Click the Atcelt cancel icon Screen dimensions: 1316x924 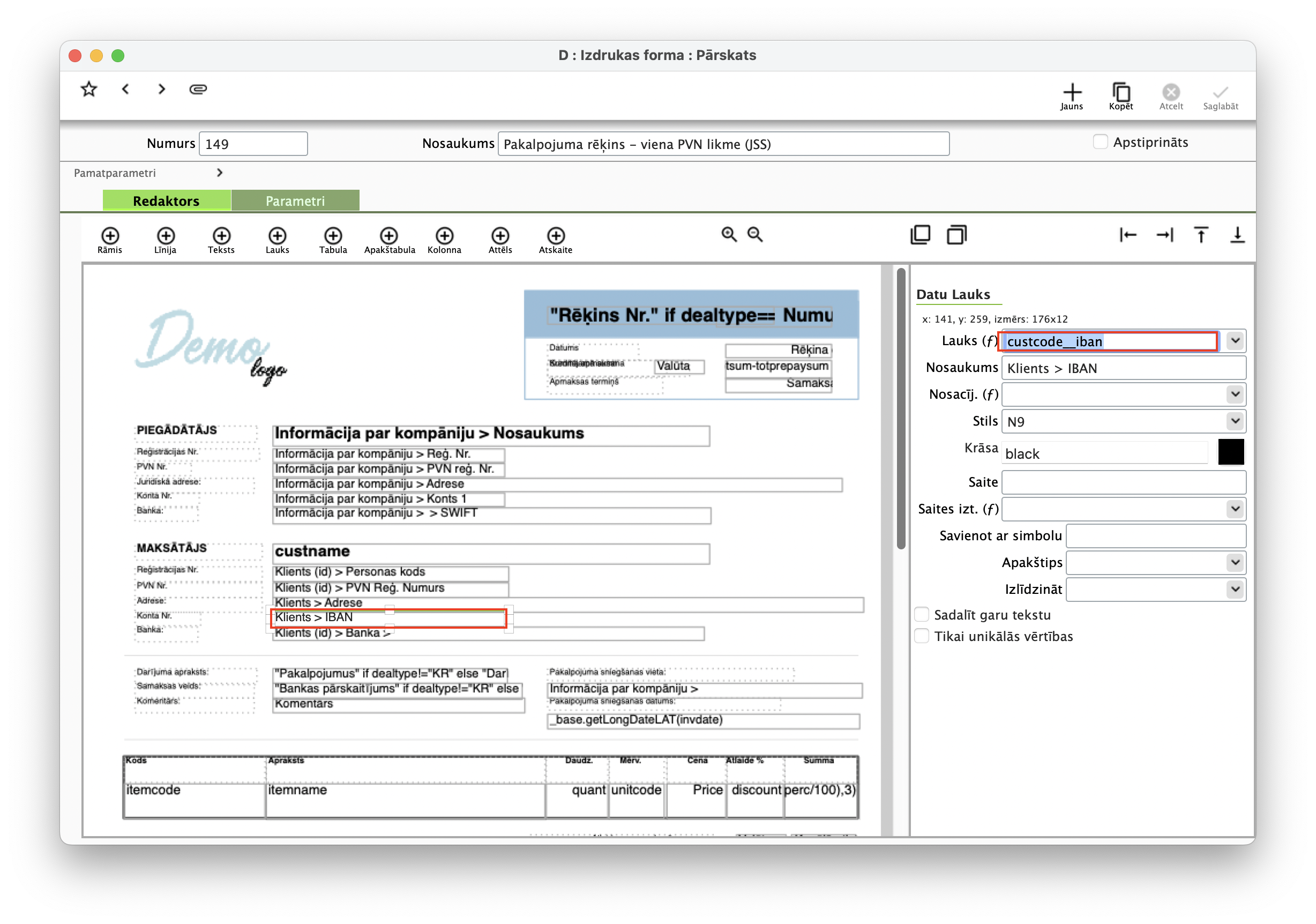click(1170, 96)
